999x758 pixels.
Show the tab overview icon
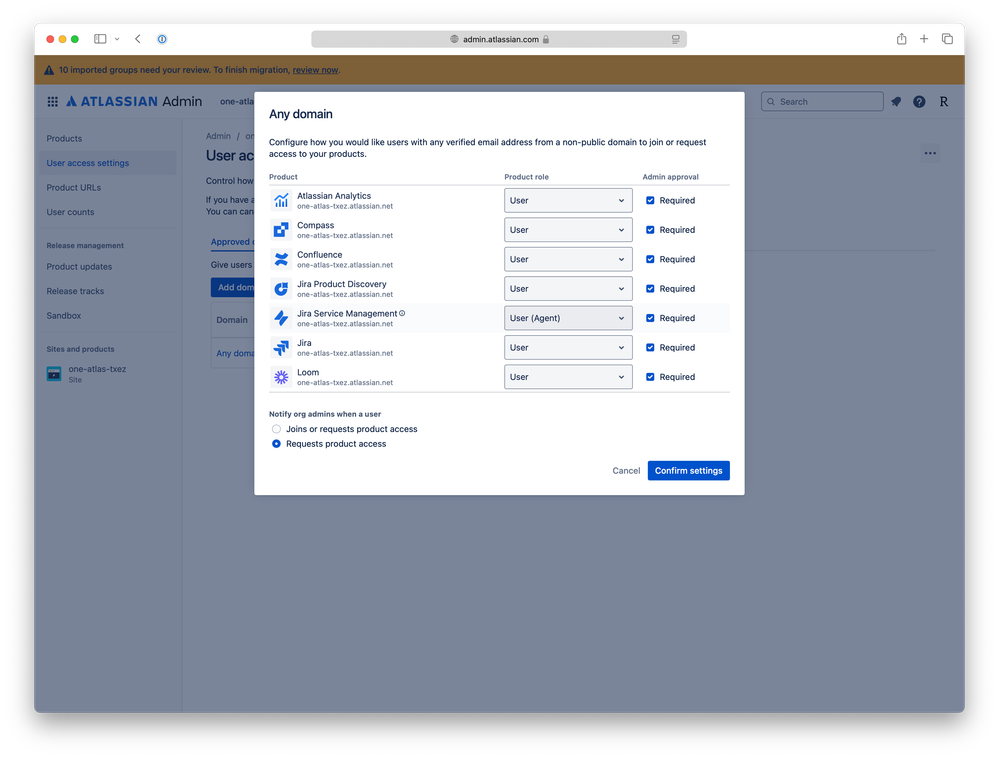point(947,39)
